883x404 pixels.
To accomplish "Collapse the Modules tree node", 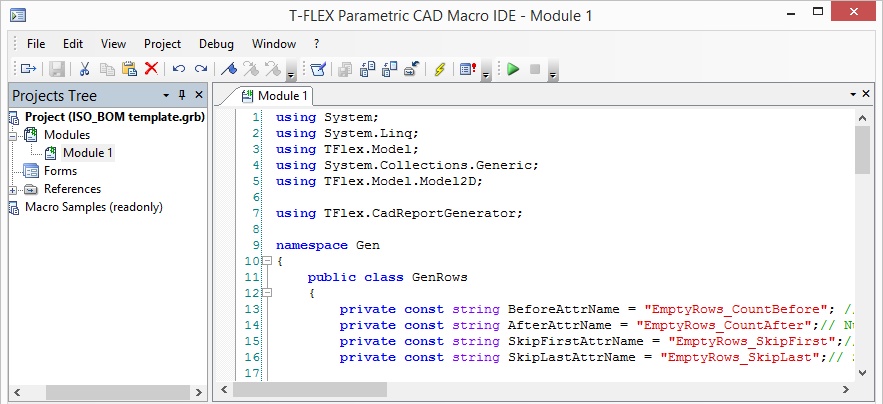I will [x=13, y=136].
